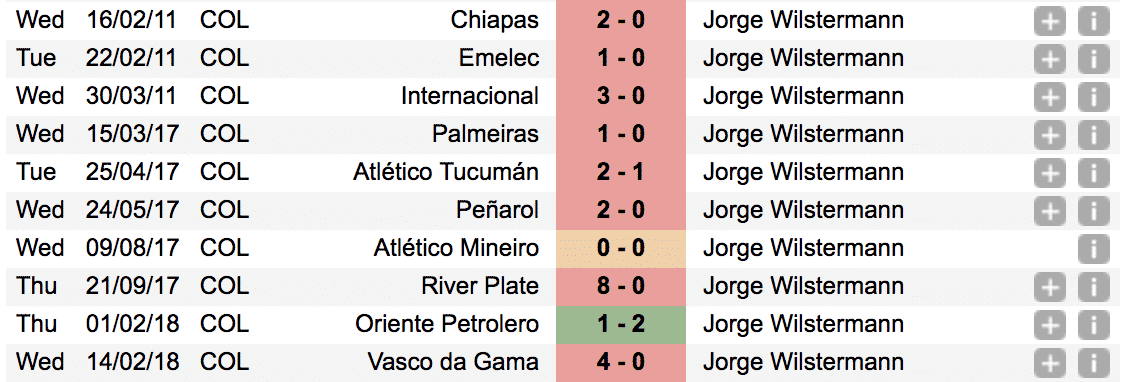The height and width of the screenshot is (382, 1126).
Task: Click plus icon on Atlético Tucumán row
Action: tap(1049, 172)
